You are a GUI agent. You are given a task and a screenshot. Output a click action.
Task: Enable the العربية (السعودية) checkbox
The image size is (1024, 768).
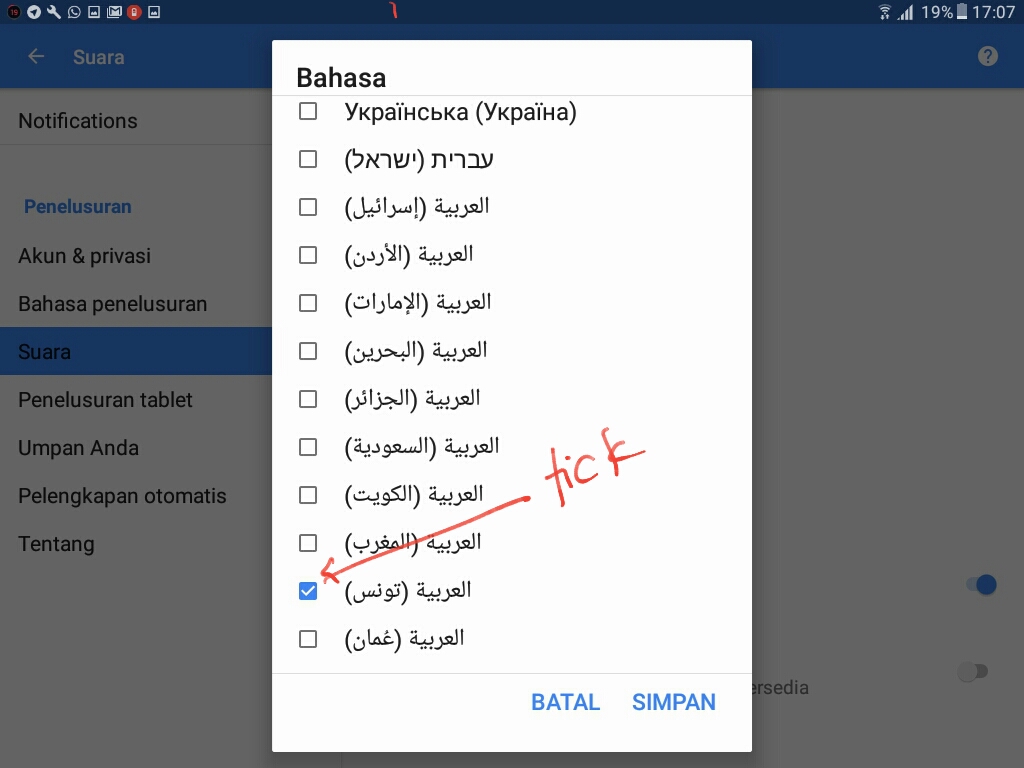pos(308,447)
